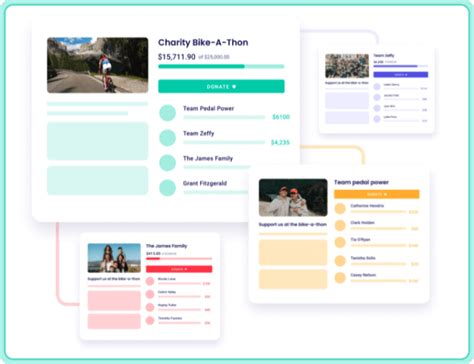
Task: Click the avatar circle beside Team Pedal Power
Action: (x=167, y=113)
